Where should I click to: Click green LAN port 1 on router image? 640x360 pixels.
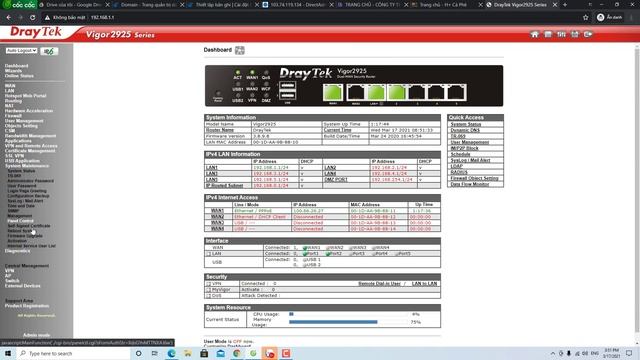click(376, 92)
